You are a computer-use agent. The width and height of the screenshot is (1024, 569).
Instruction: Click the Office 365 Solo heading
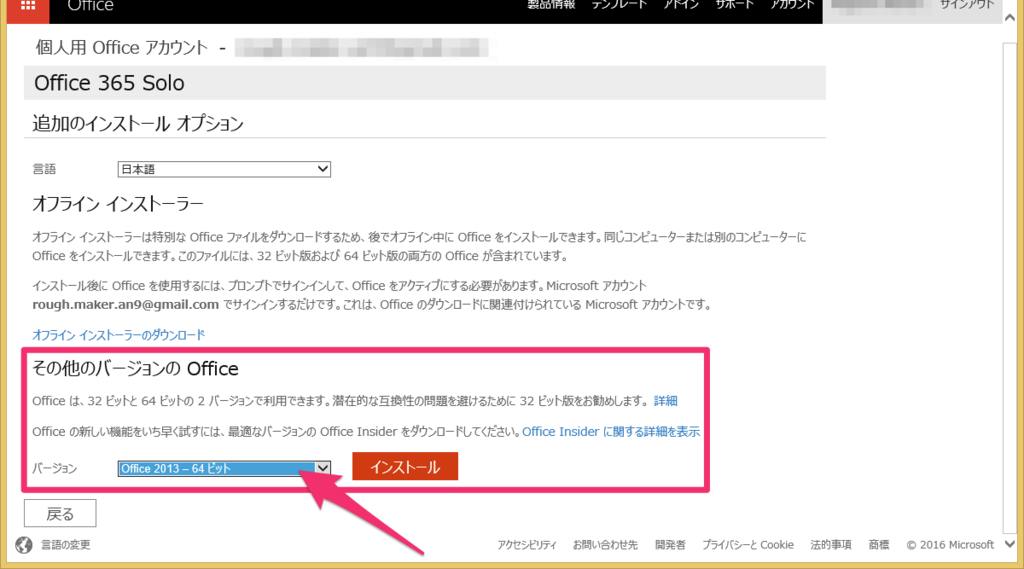[109, 83]
